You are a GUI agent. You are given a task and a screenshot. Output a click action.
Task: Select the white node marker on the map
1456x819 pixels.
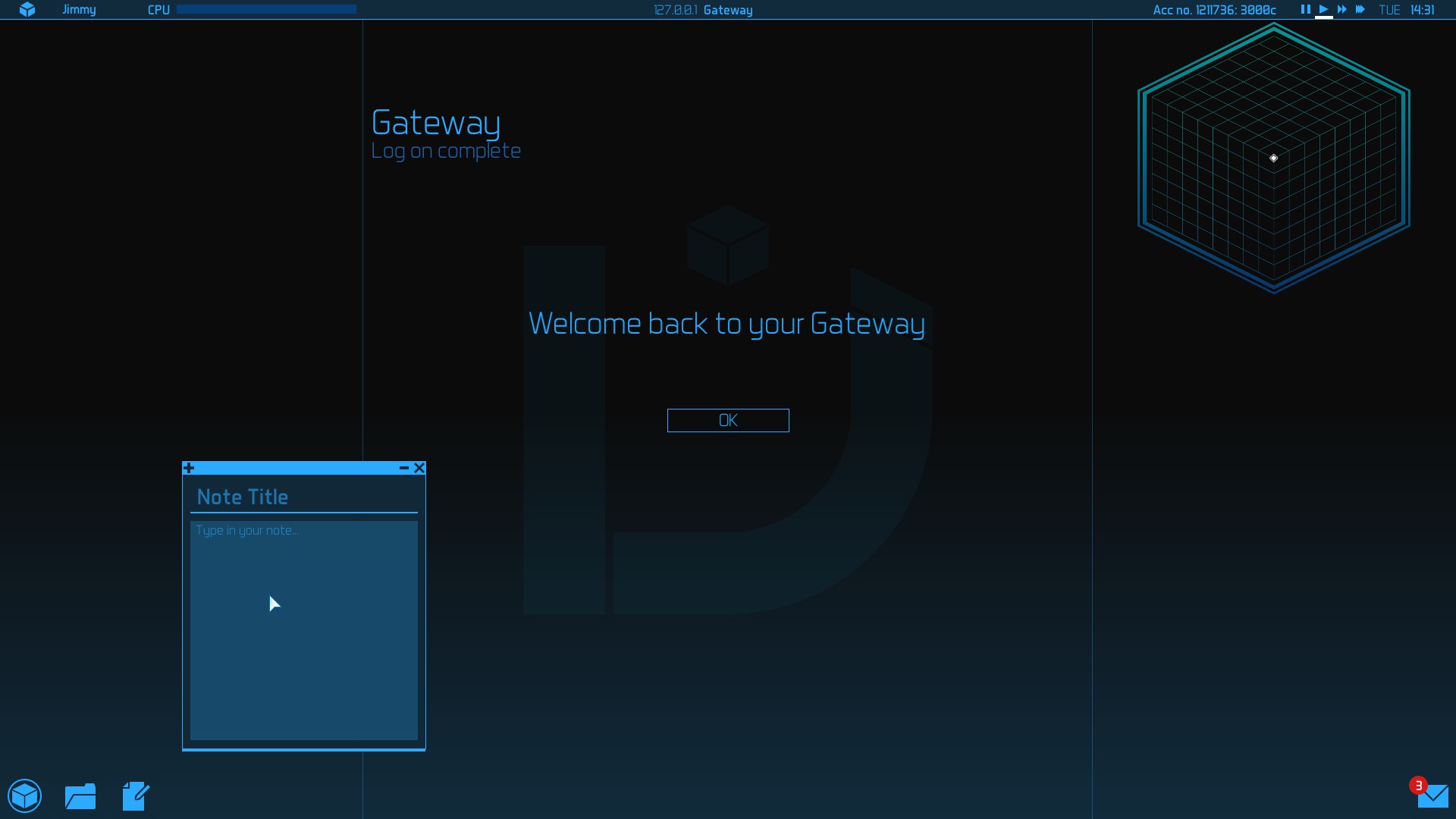(x=1274, y=158)
